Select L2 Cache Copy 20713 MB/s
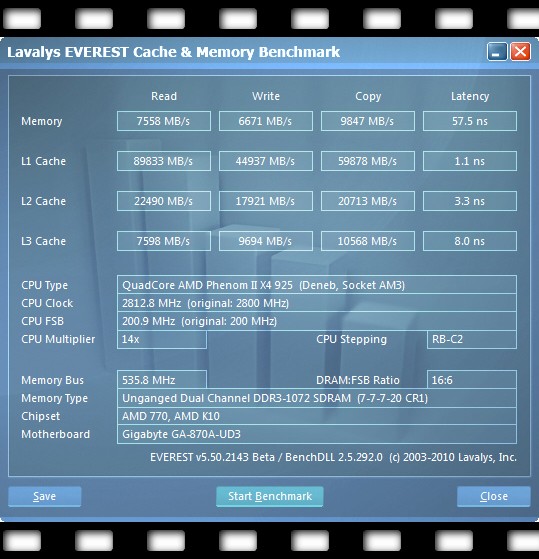 [x=368, y=201]
